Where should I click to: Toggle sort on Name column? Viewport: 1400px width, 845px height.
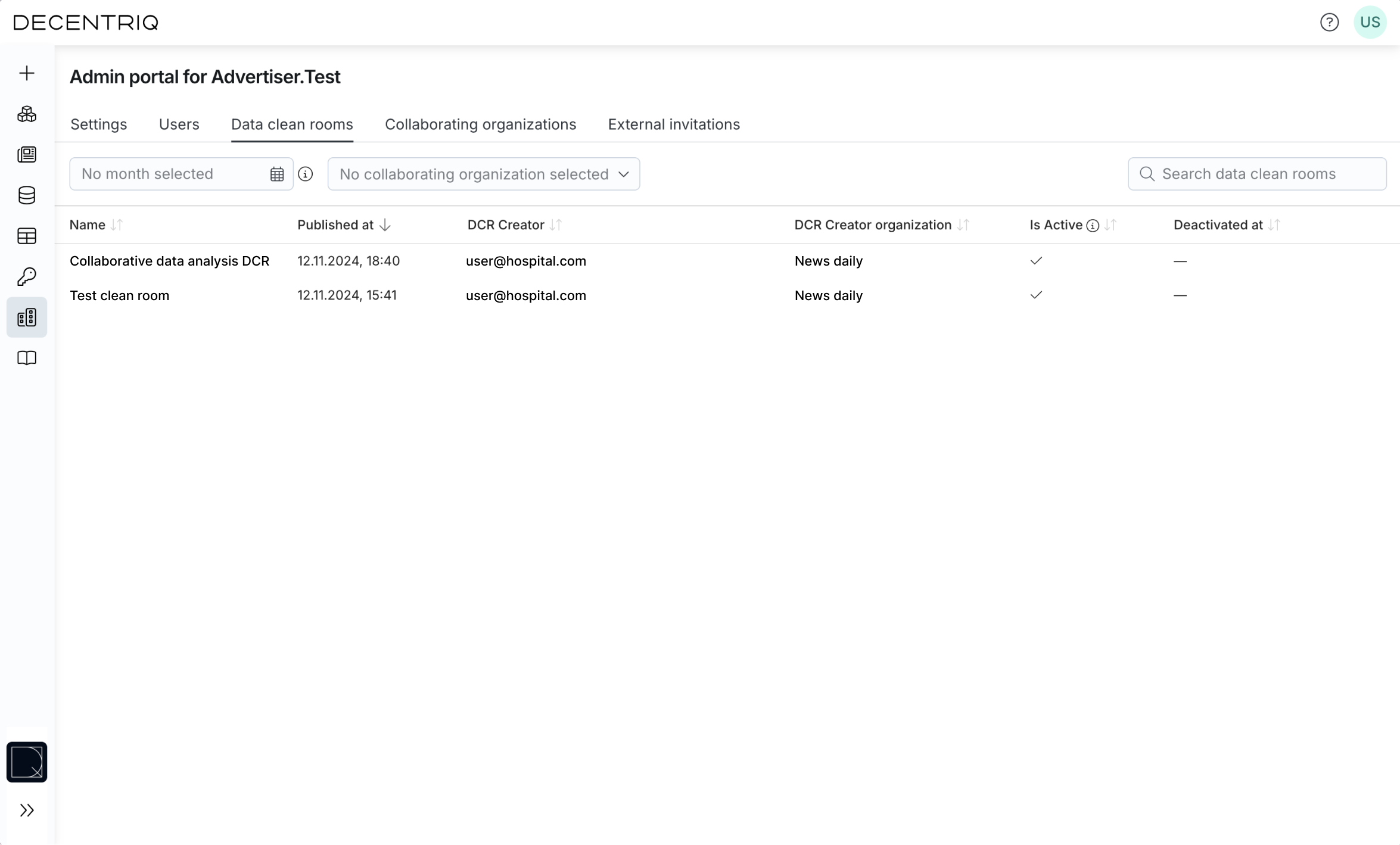[x=117, y=225]
